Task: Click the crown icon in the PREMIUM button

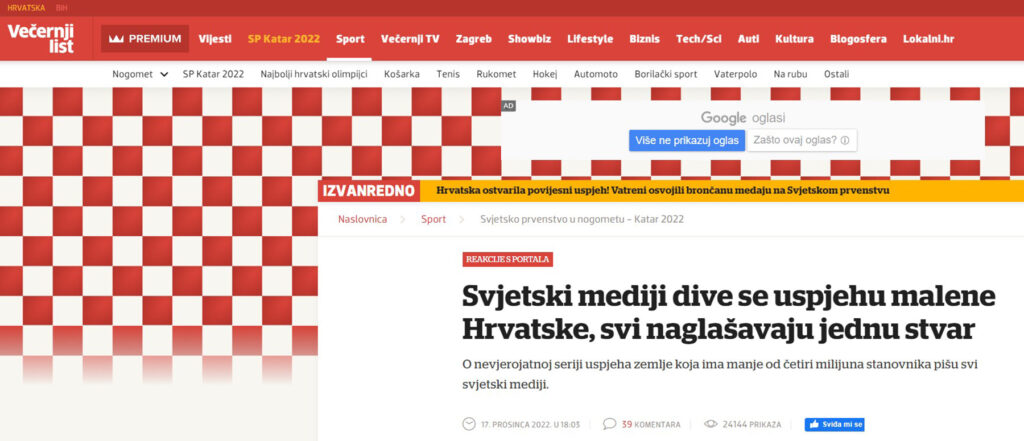Action: click(x=116, y=39)
